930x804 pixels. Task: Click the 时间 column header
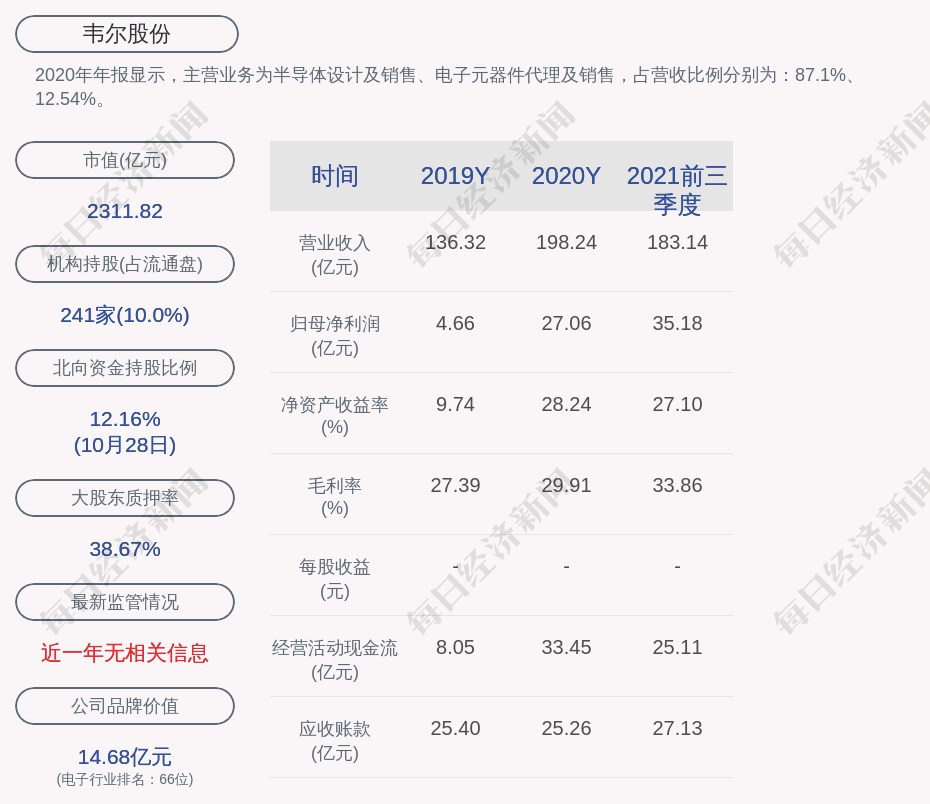(x=335, y=176)
